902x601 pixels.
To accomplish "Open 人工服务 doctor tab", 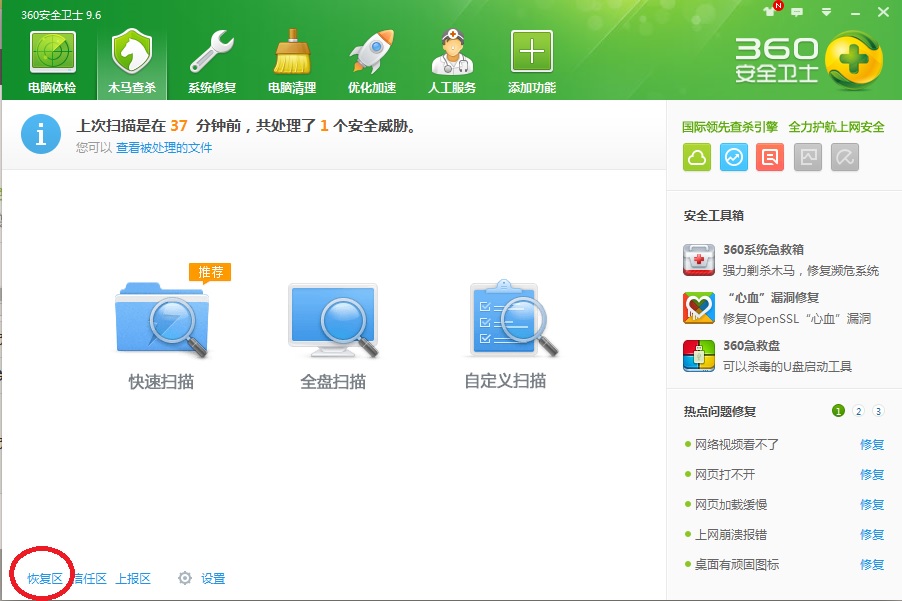I will [452, 62].
